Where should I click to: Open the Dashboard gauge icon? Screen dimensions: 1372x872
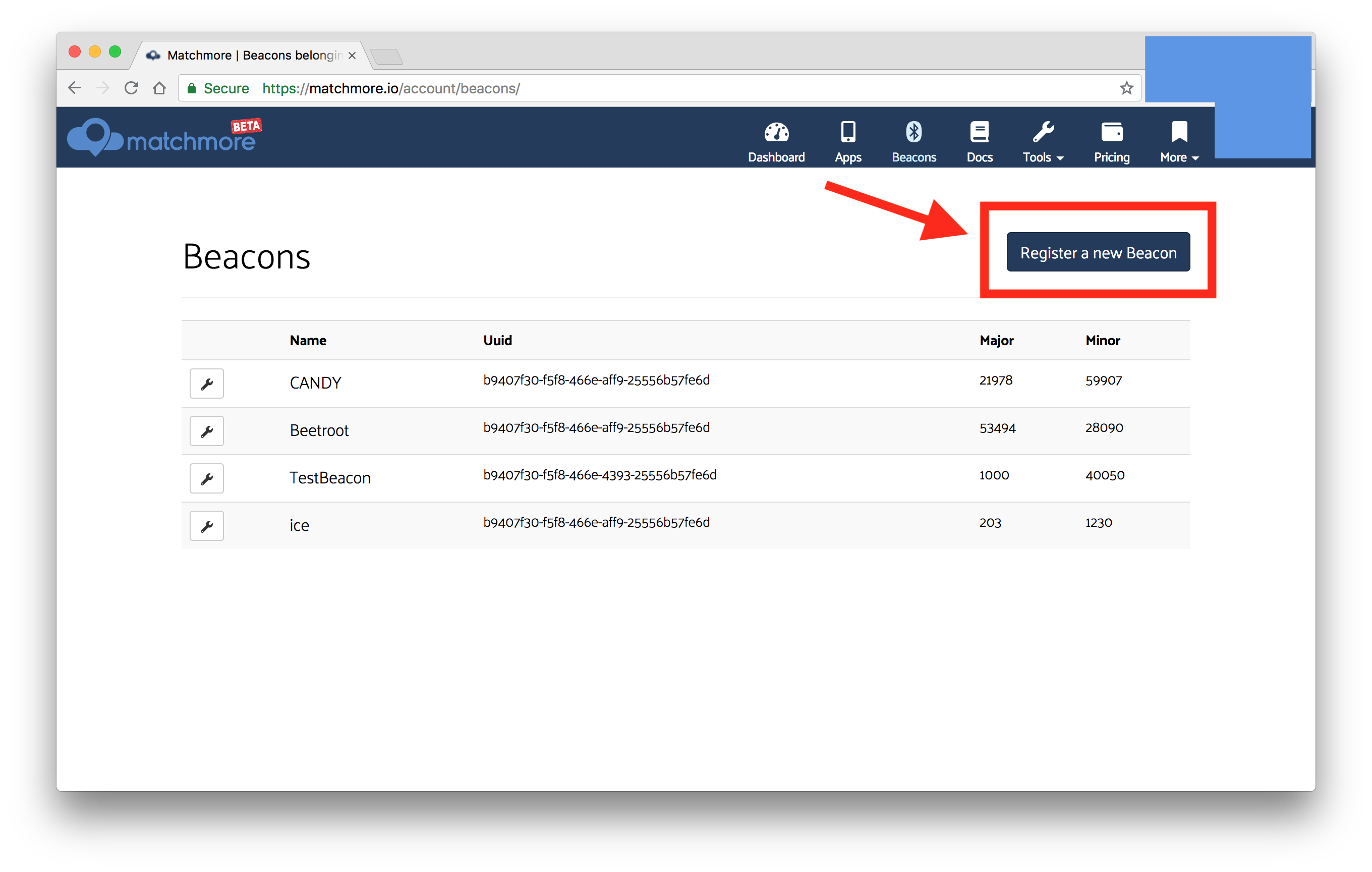[776, 133]
